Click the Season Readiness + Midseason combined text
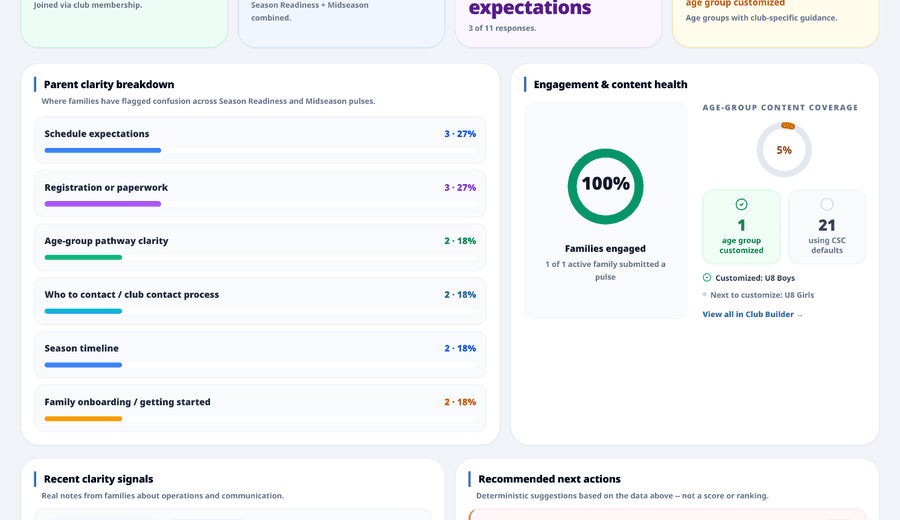This screenshot has height=520, width=900. pos(310,11)
